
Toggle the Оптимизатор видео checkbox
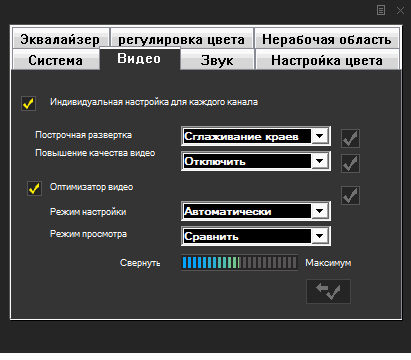tap(34, 188)
